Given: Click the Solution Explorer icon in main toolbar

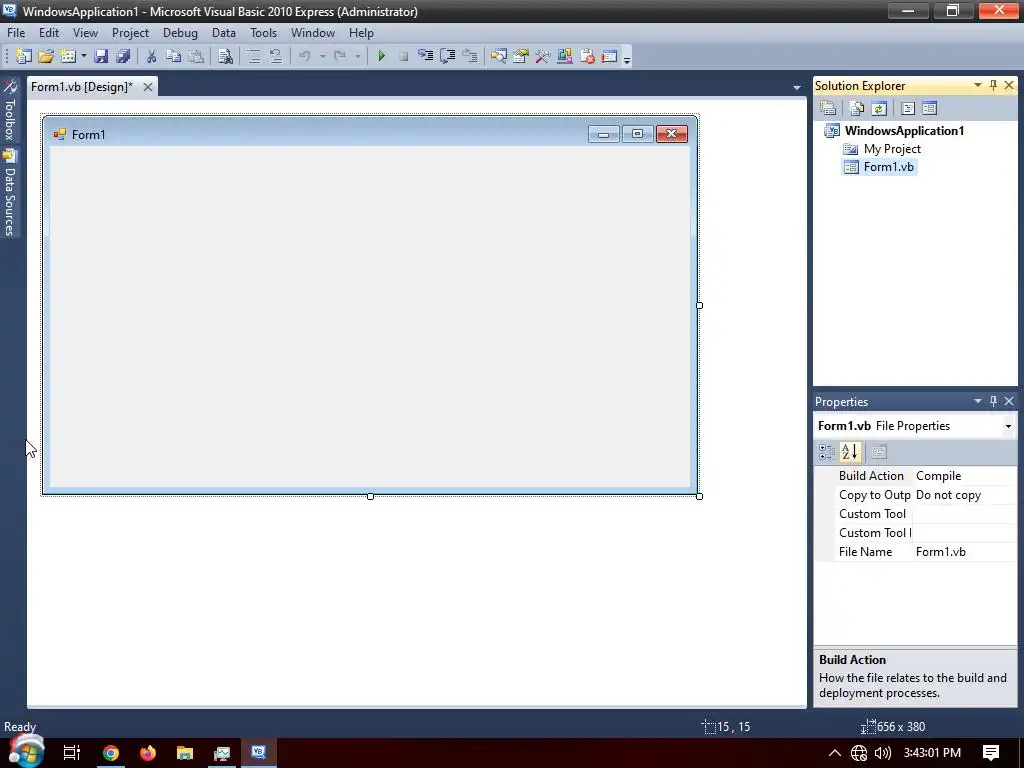Looking at the screenshot, I should pyautogui.click(x=498, y=56).
